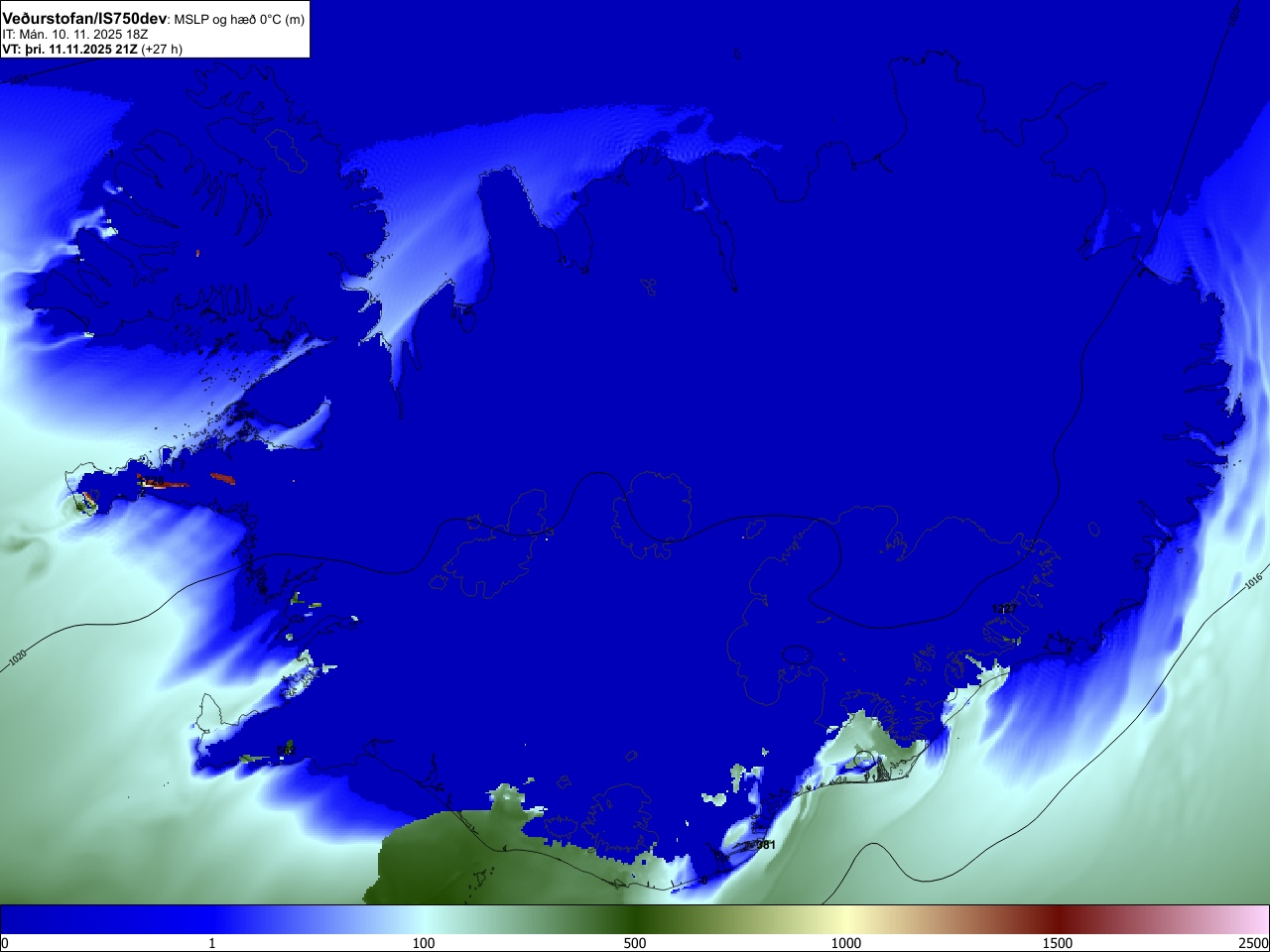This screenshot has width=1270, height=952.
Task: Click the 'IT: Mán. 10. 11. 2025 18Z' line
Action: click(75, 34)
